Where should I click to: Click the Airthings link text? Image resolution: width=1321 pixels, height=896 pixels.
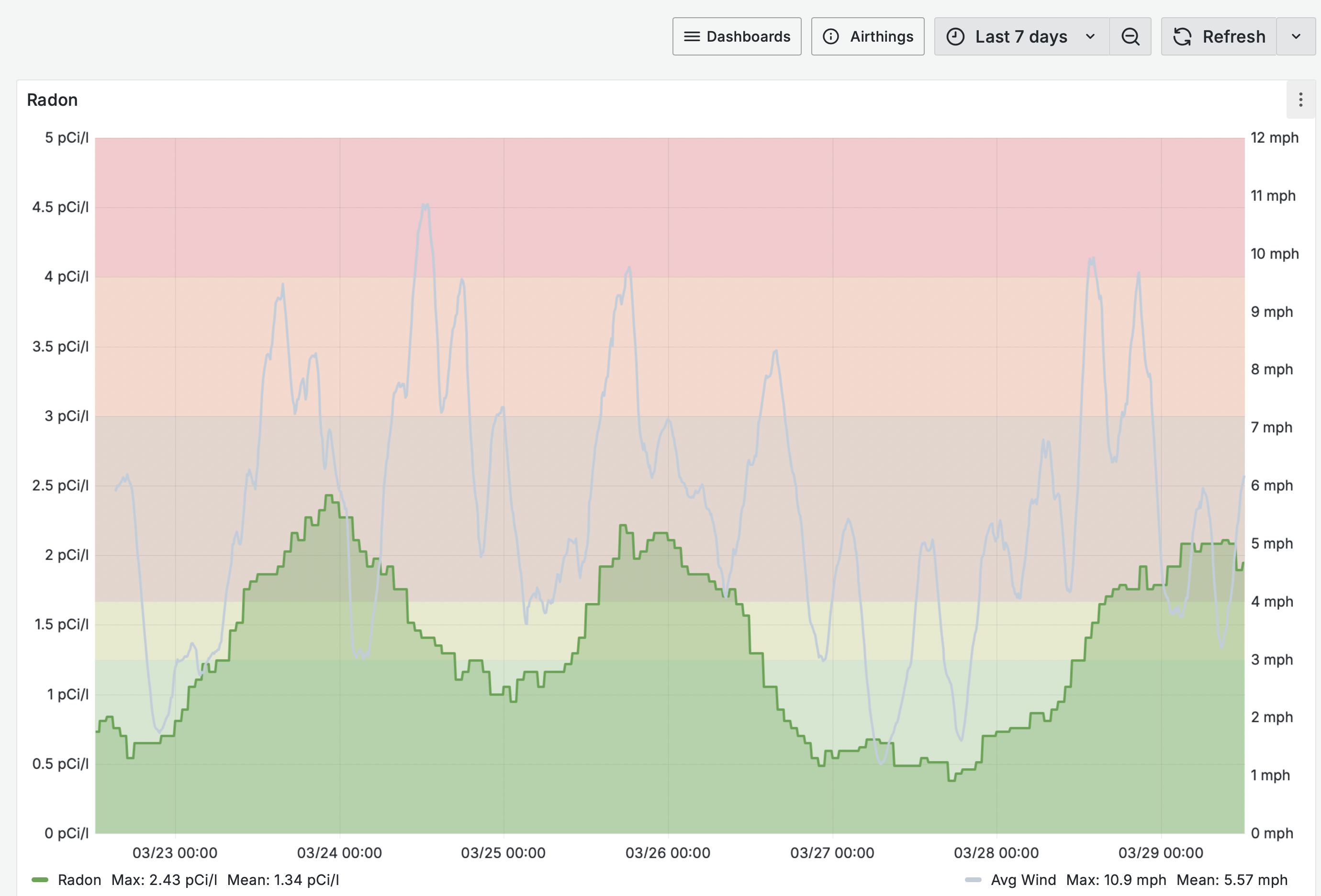(882, 36)
